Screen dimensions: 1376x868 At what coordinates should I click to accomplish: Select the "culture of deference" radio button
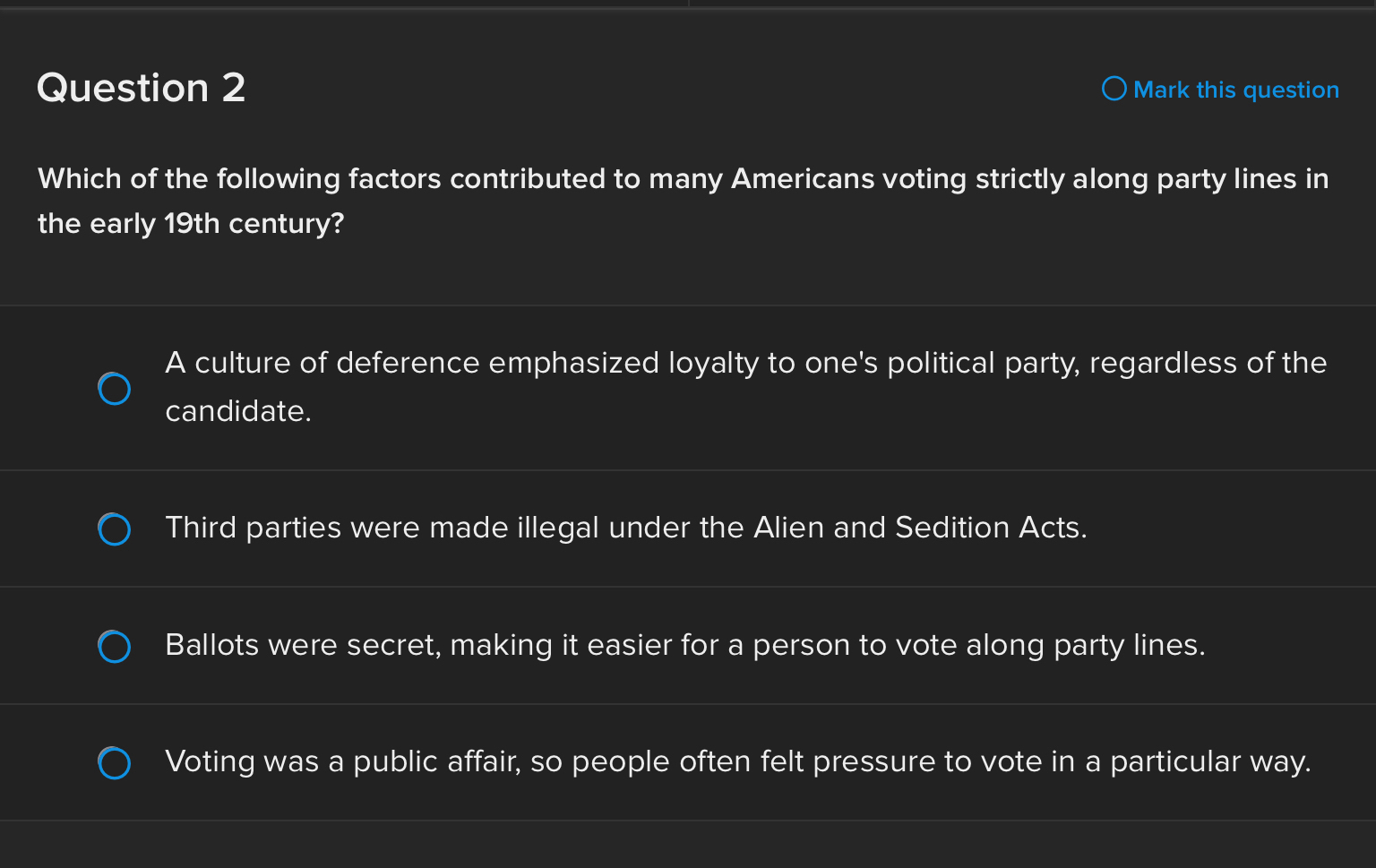pyautogui.click(x=115, y=389)
